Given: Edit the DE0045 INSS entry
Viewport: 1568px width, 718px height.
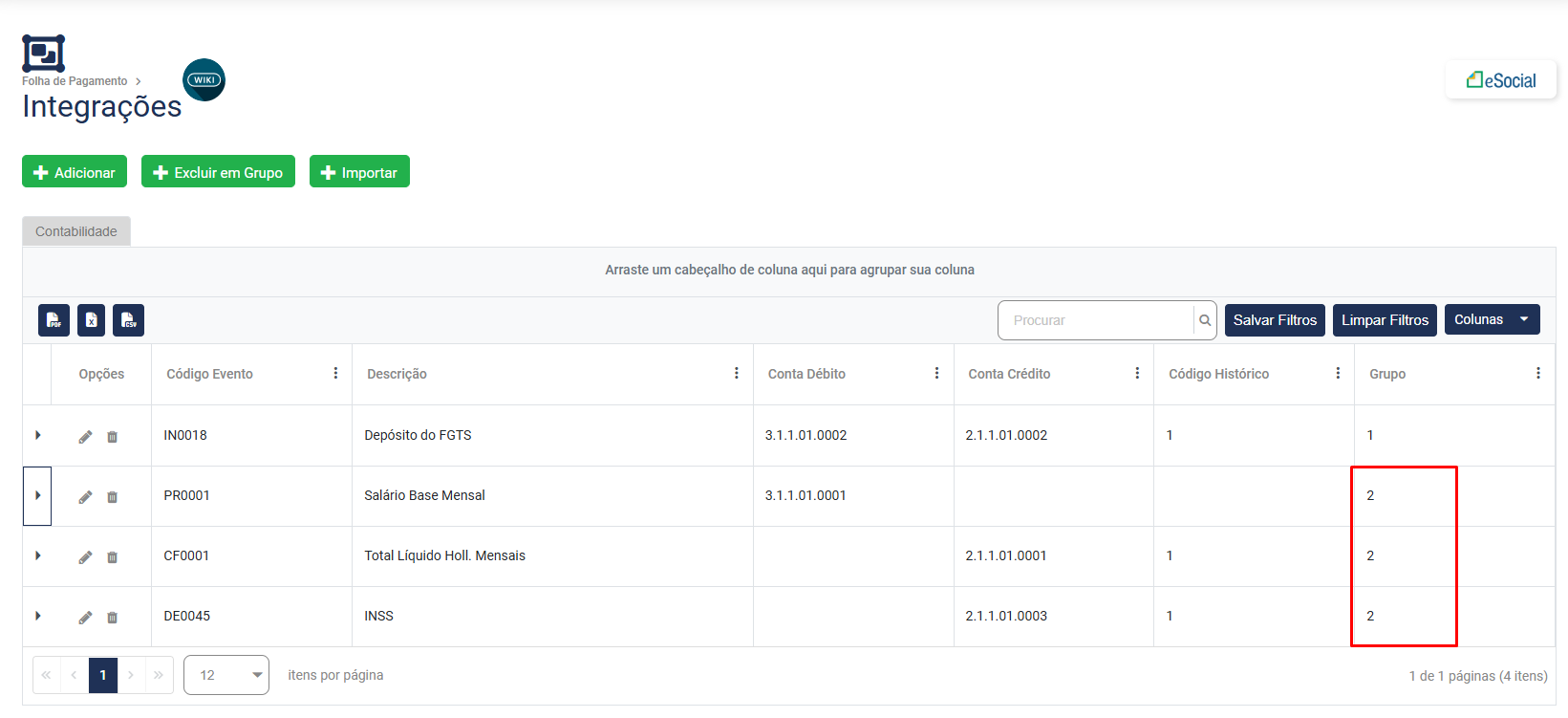Looking at the screenshot, I should 85,618.
